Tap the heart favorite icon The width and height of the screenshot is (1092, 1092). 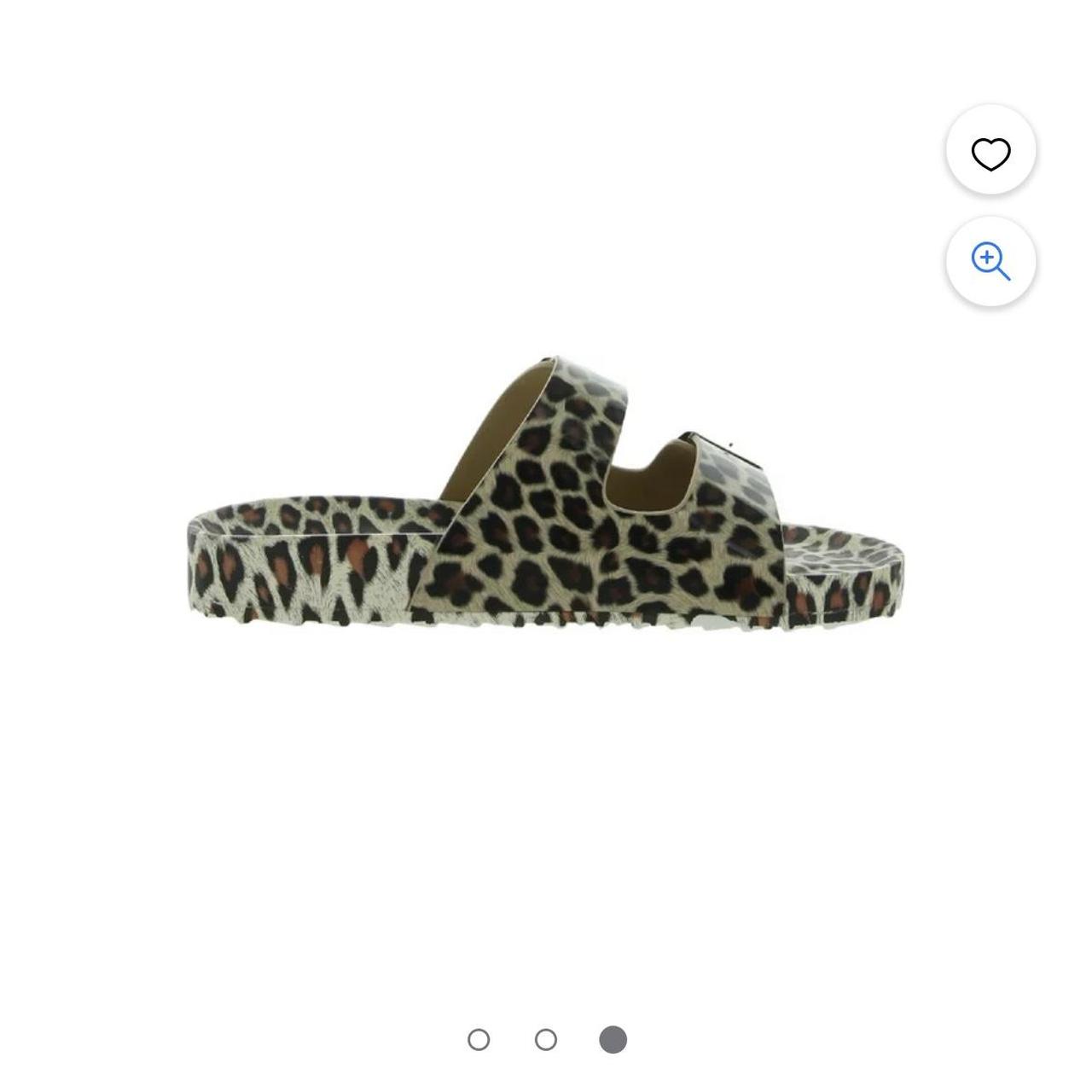coord(990,154)
